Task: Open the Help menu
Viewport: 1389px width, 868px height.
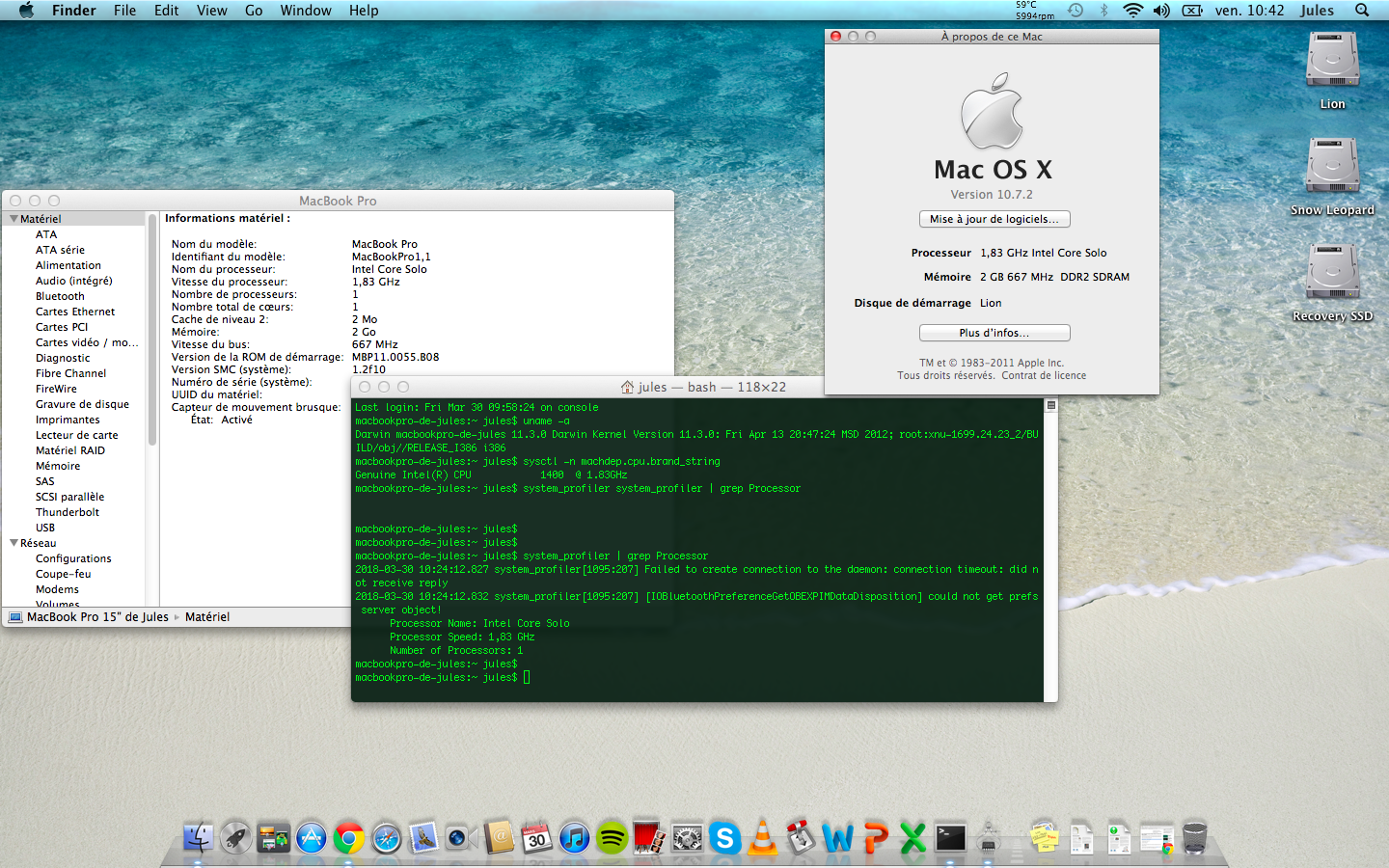Action: (364, 10)
